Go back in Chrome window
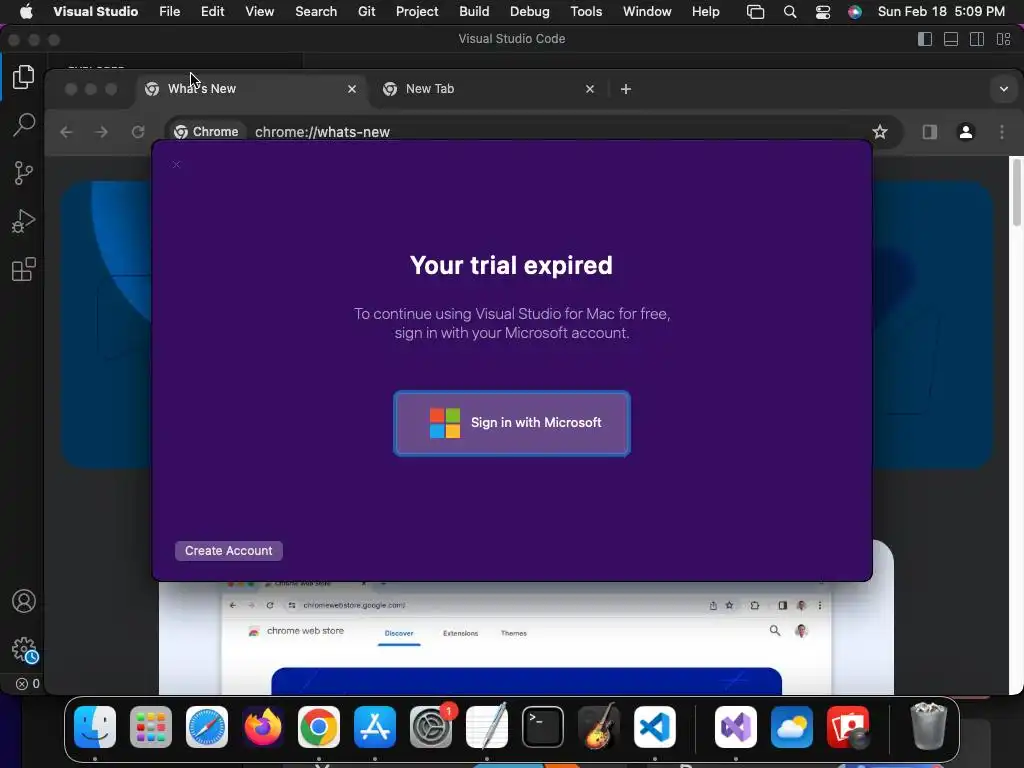This screenshot has width=1024, height=768. (66, 132)
